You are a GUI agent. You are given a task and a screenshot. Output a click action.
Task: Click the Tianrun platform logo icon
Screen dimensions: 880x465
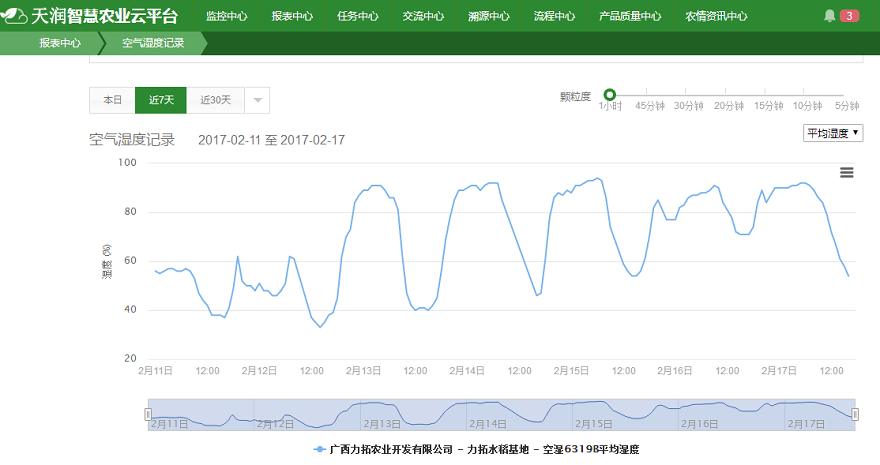click(x=15, y=16)
